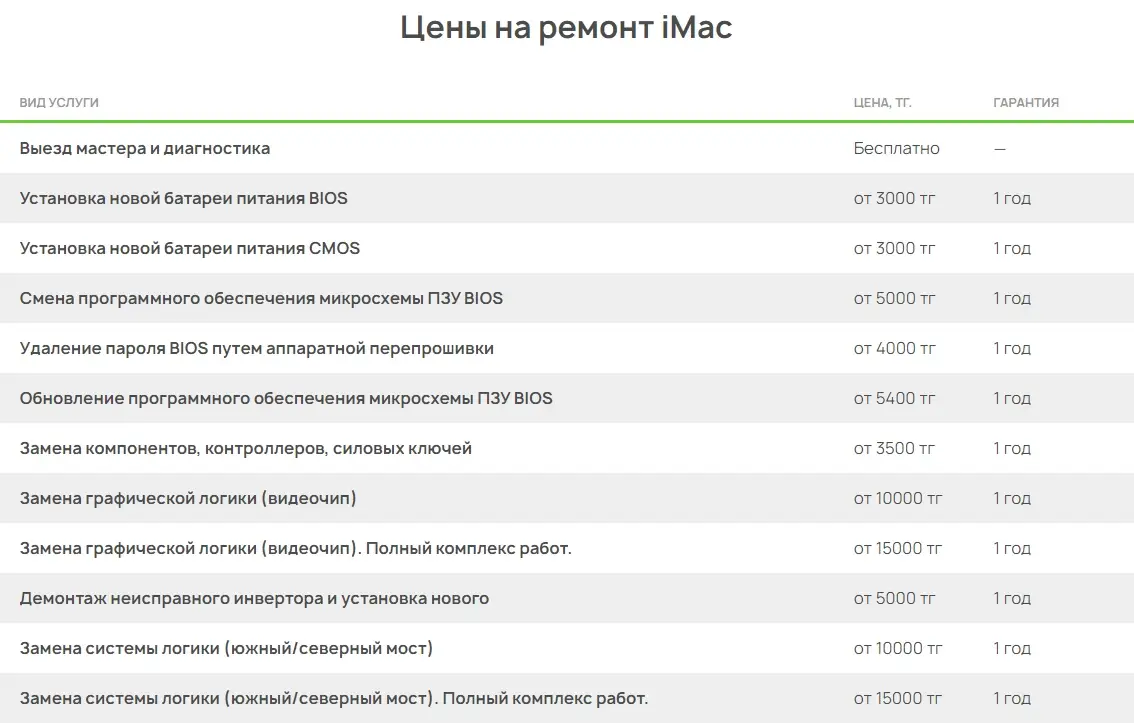Click the "Цены на ремонт iMac" heading
Viewport: 1134px width, 723px height.
pos(566,27)
